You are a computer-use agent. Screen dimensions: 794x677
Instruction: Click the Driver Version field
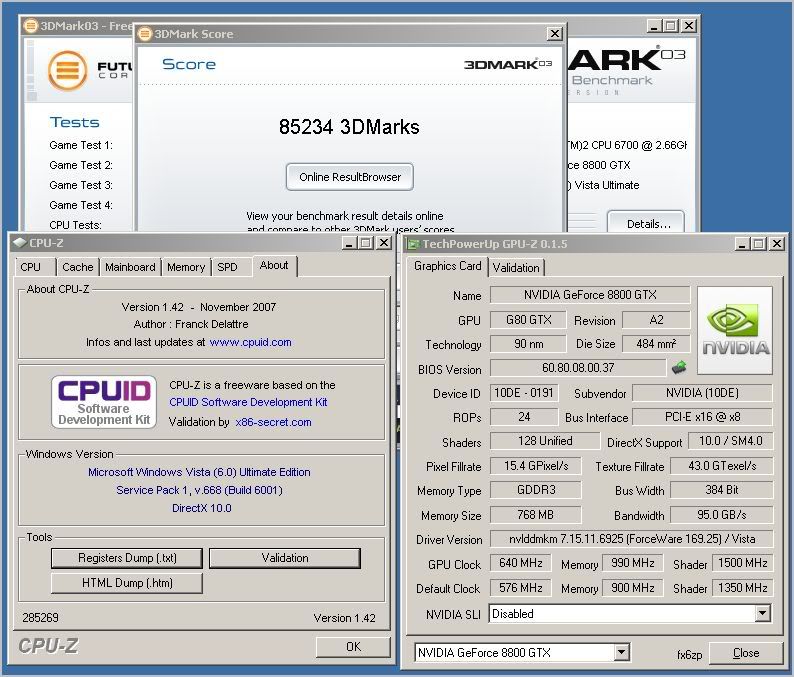click(x=631, y=539)
